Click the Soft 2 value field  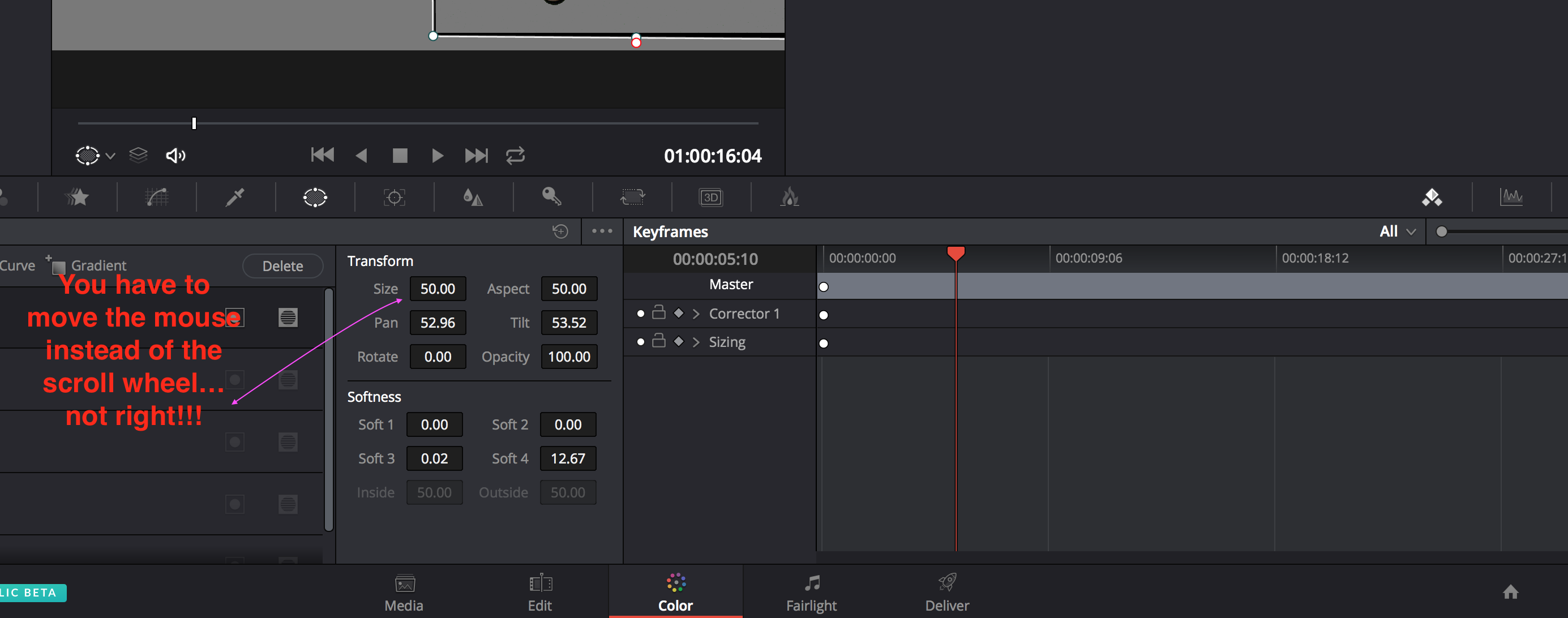point(568,424)
